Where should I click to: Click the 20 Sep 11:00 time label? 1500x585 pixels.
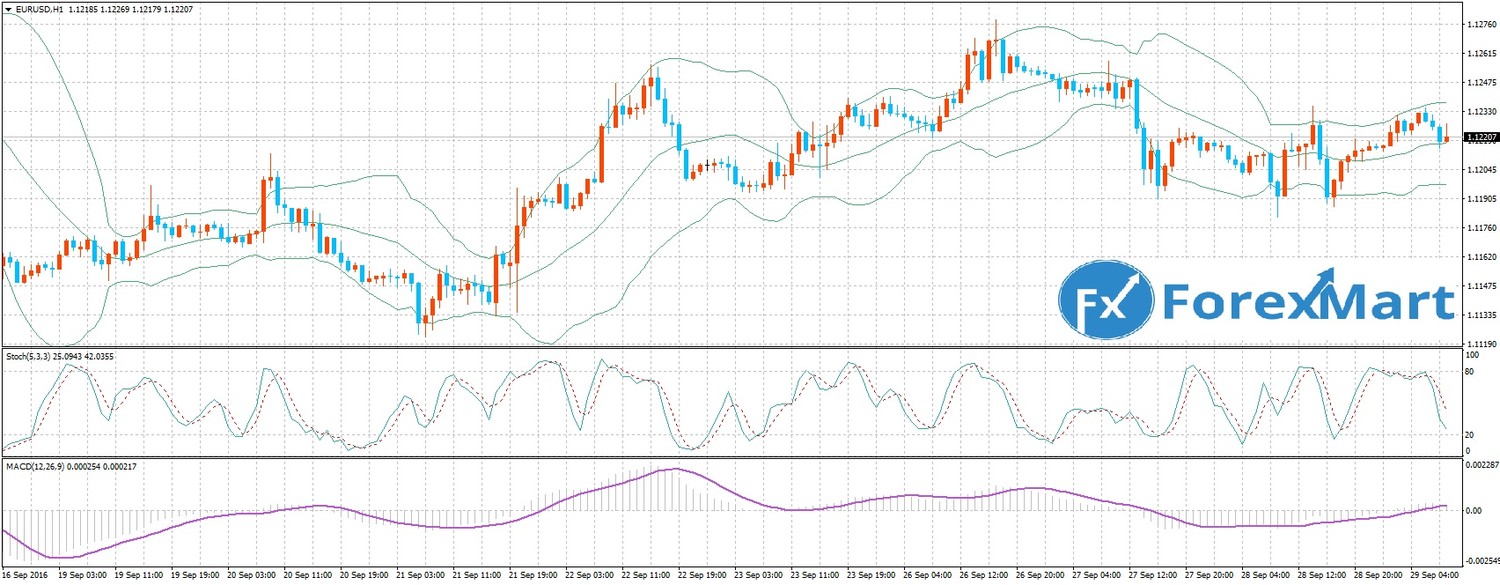[308, 578]
